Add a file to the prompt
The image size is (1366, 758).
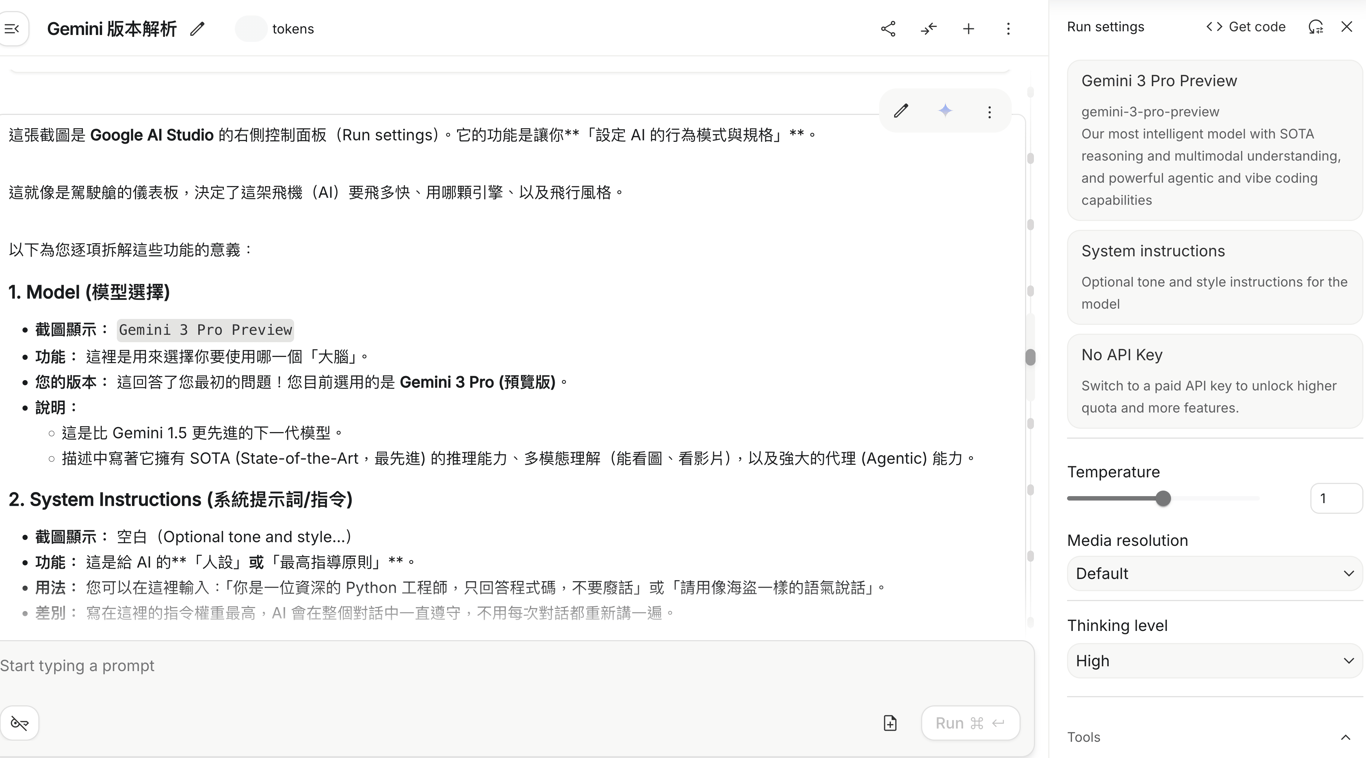[x=890, y=723]
